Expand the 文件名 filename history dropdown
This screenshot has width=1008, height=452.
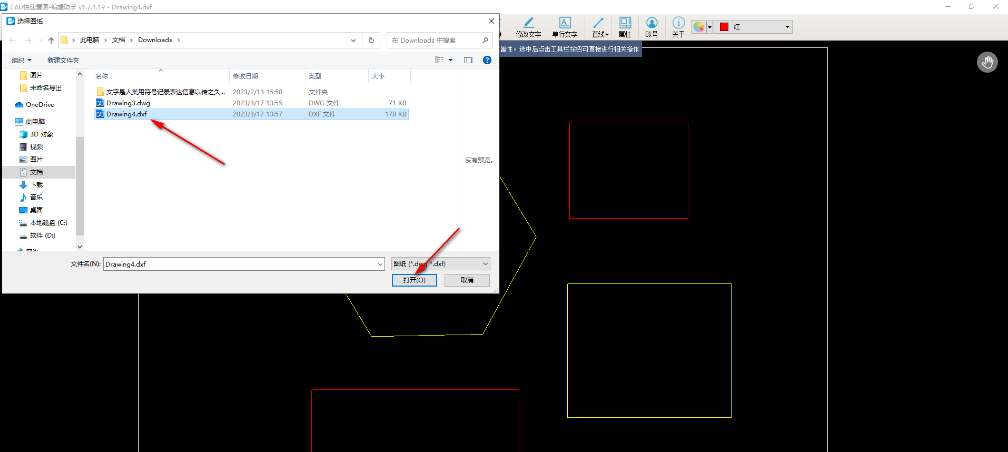(x=379, y=263)
